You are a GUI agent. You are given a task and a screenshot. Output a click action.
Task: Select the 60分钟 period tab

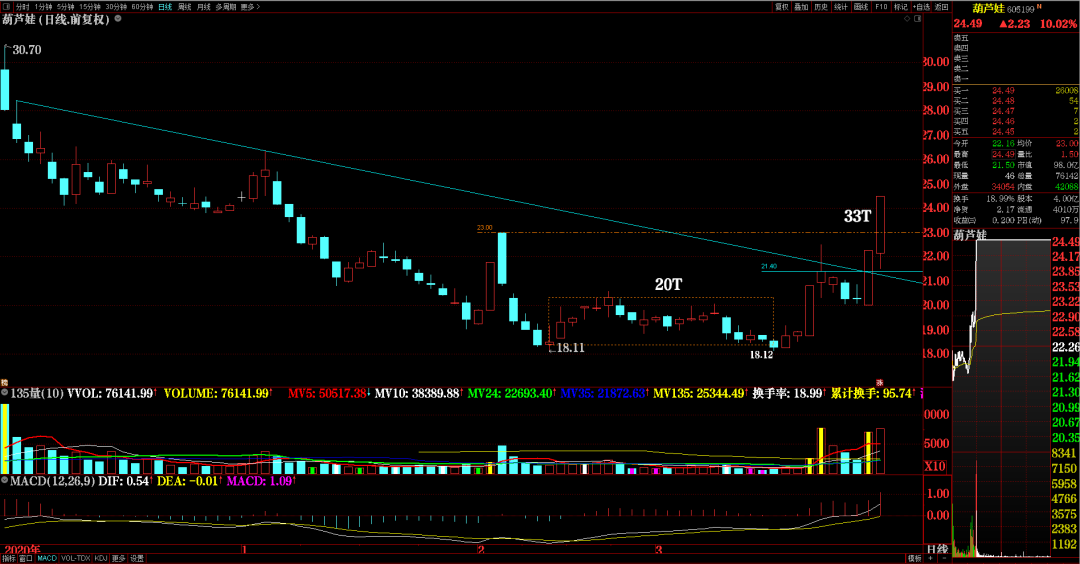coord(142,6)
